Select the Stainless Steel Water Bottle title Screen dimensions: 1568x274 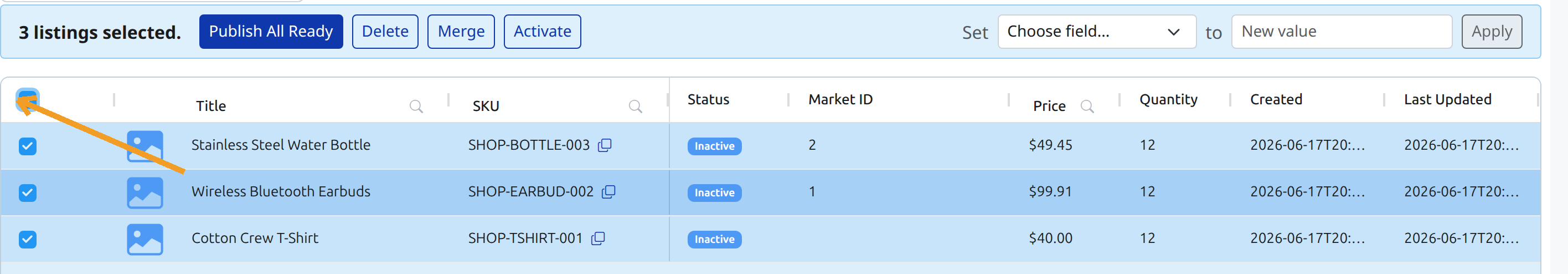coord(281,145)
